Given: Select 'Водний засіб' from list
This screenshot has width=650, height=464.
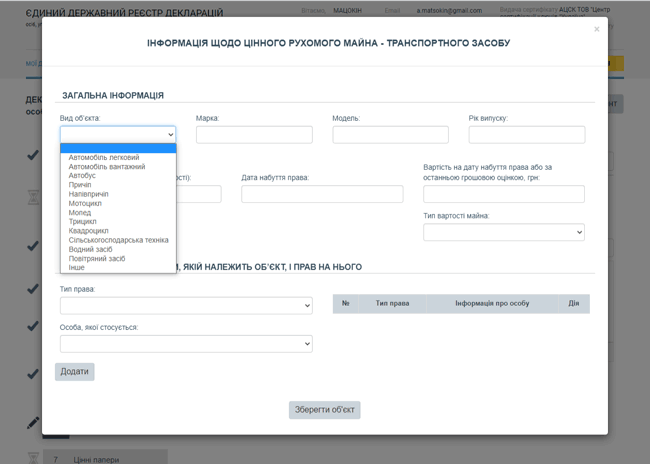Looking at the screenshot, I should [x=90, y=249].
